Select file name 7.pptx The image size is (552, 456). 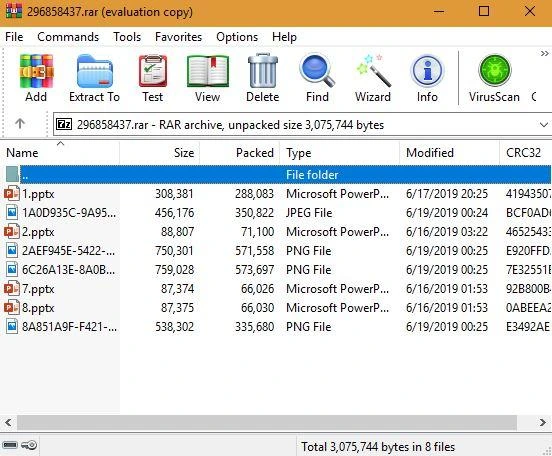click(38, 289)
